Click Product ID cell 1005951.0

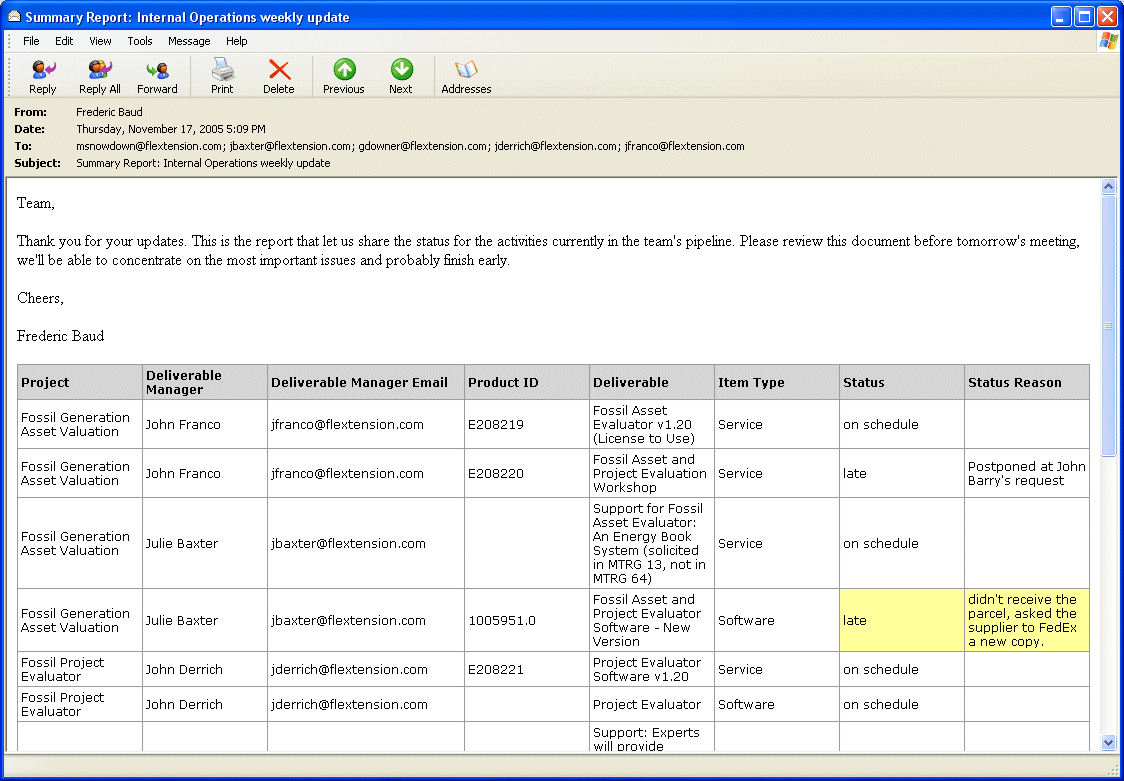pos(527,621)
